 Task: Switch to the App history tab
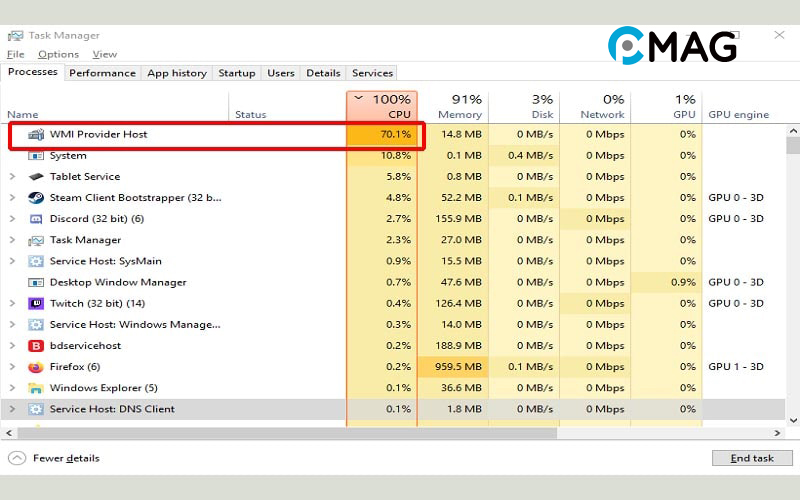coord(177,73)
